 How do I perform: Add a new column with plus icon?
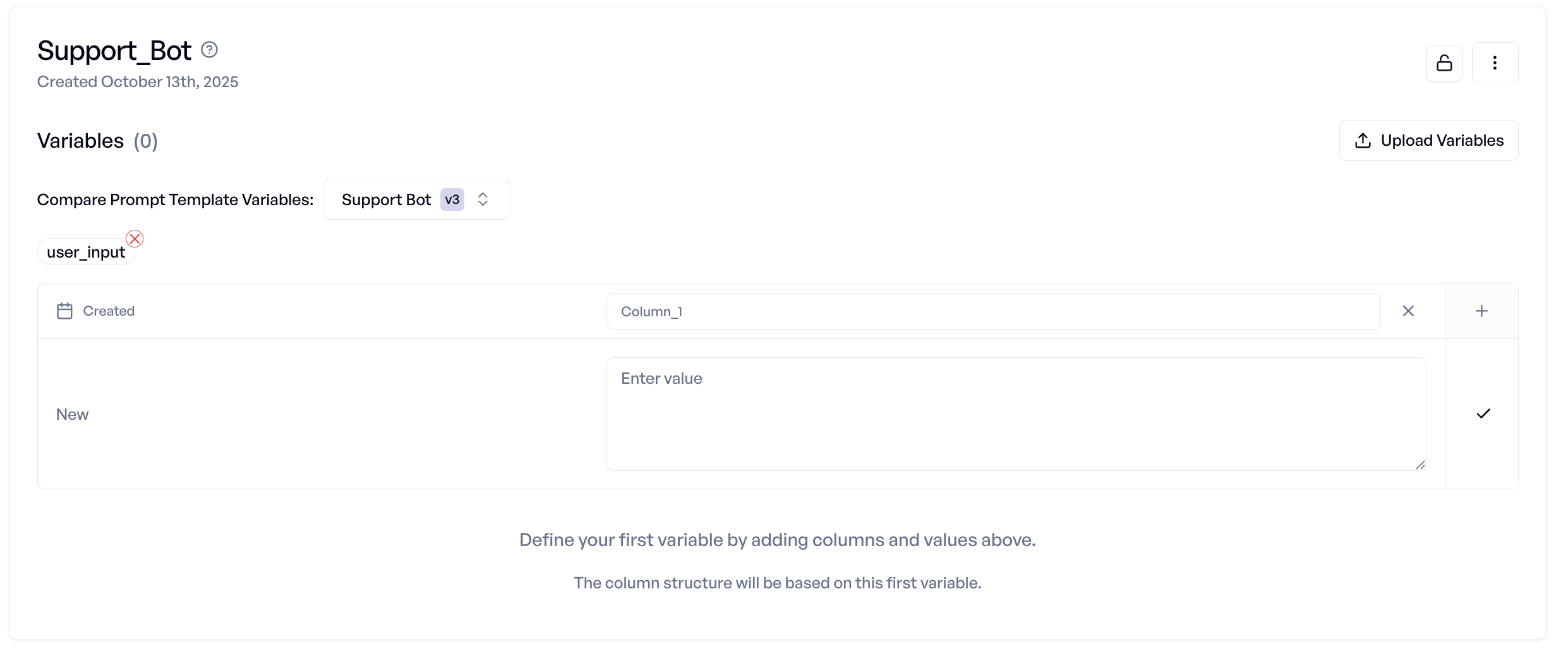[x=1481, y=311]
